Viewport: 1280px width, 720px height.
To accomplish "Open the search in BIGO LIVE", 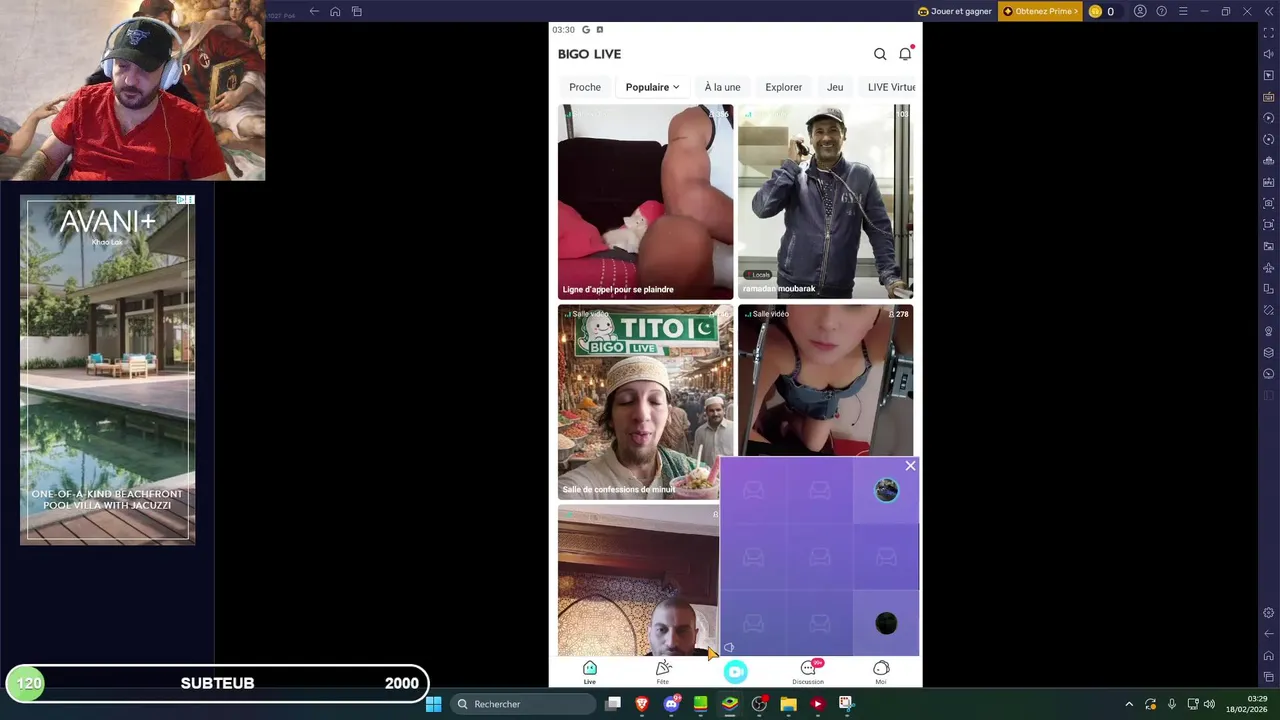I will (x=880, y=54).
